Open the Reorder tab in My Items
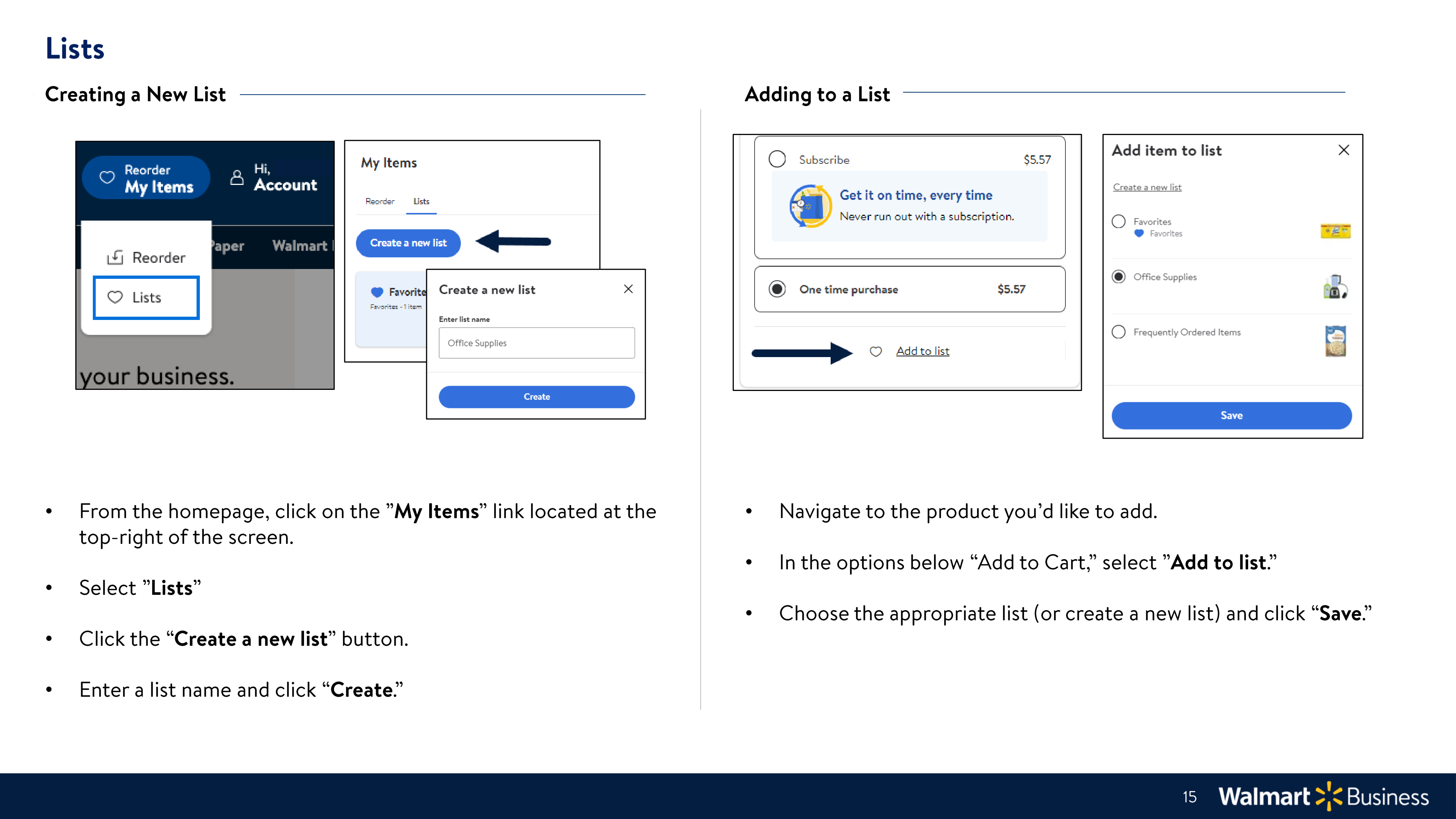This screenshot has width=1456, height=819. pos(380,201)
